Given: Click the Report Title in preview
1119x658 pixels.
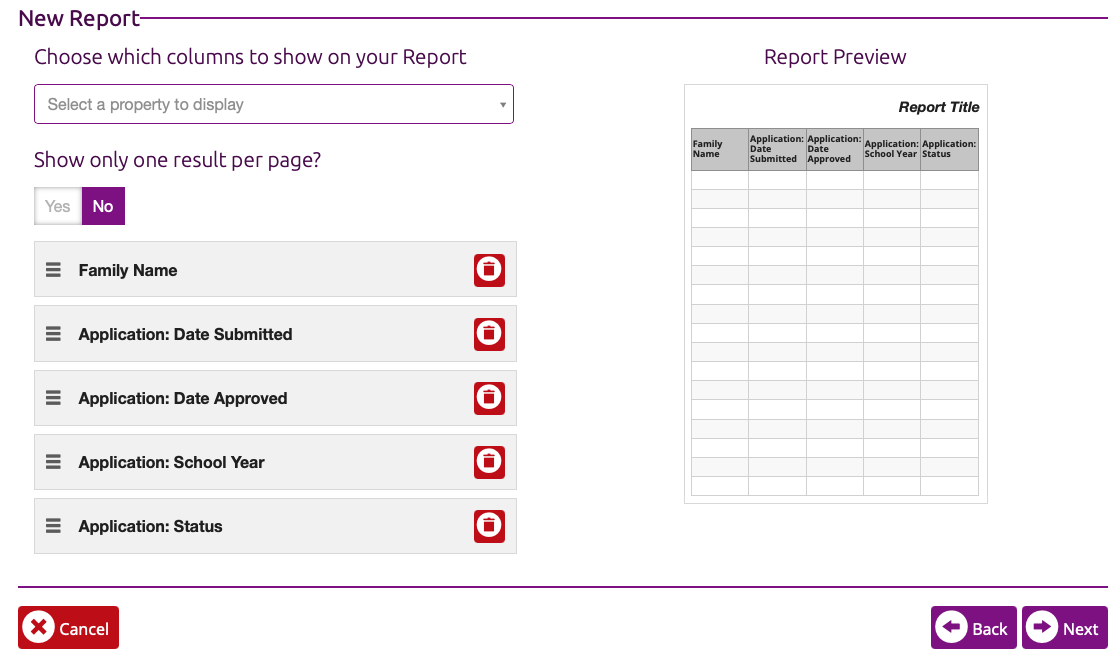Looking at the screenshot, I should [x=938, y=107].
